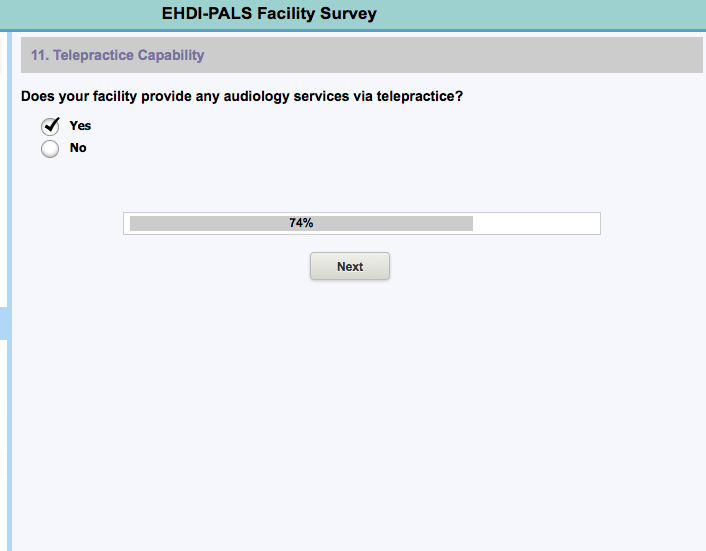Click the EHDI-PALS Facility Survey title

pyautogui.click(x=269, y=14)
